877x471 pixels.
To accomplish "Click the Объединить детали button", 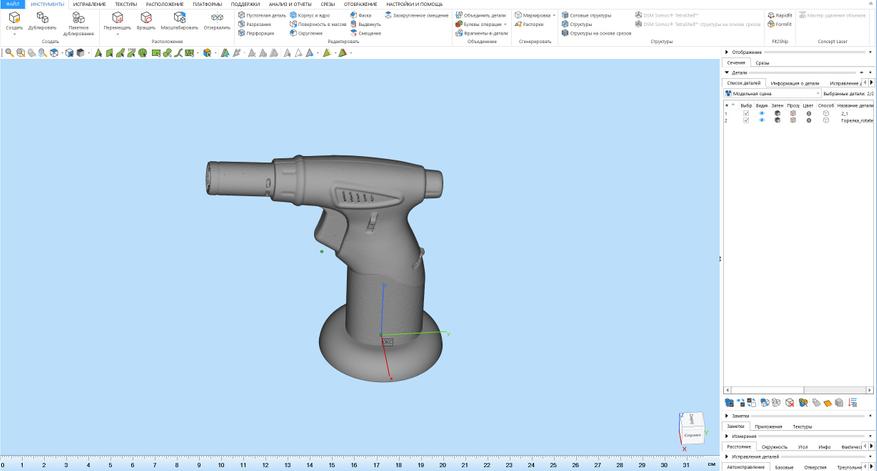I will coord(481,15).
